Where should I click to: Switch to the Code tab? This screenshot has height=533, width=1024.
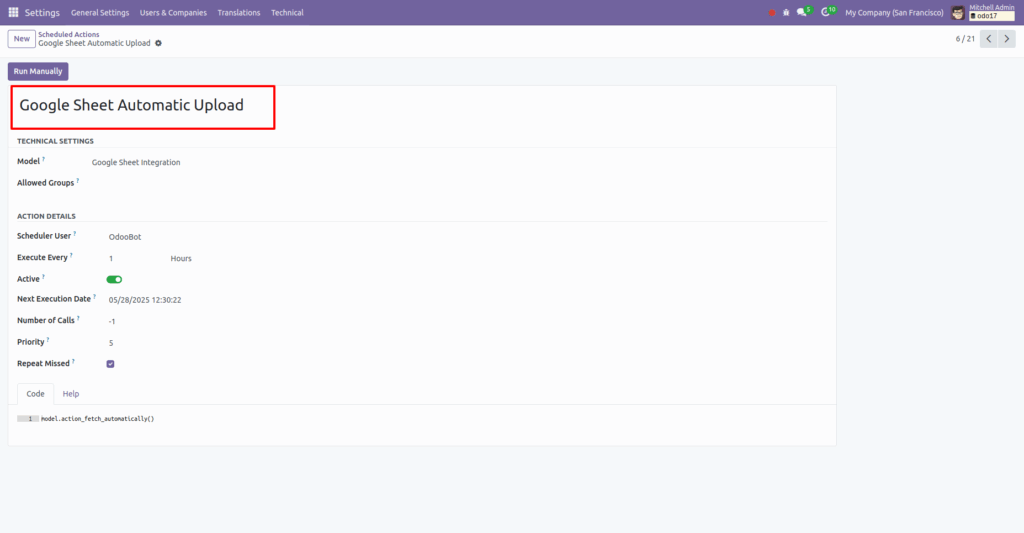coord(35,394)
